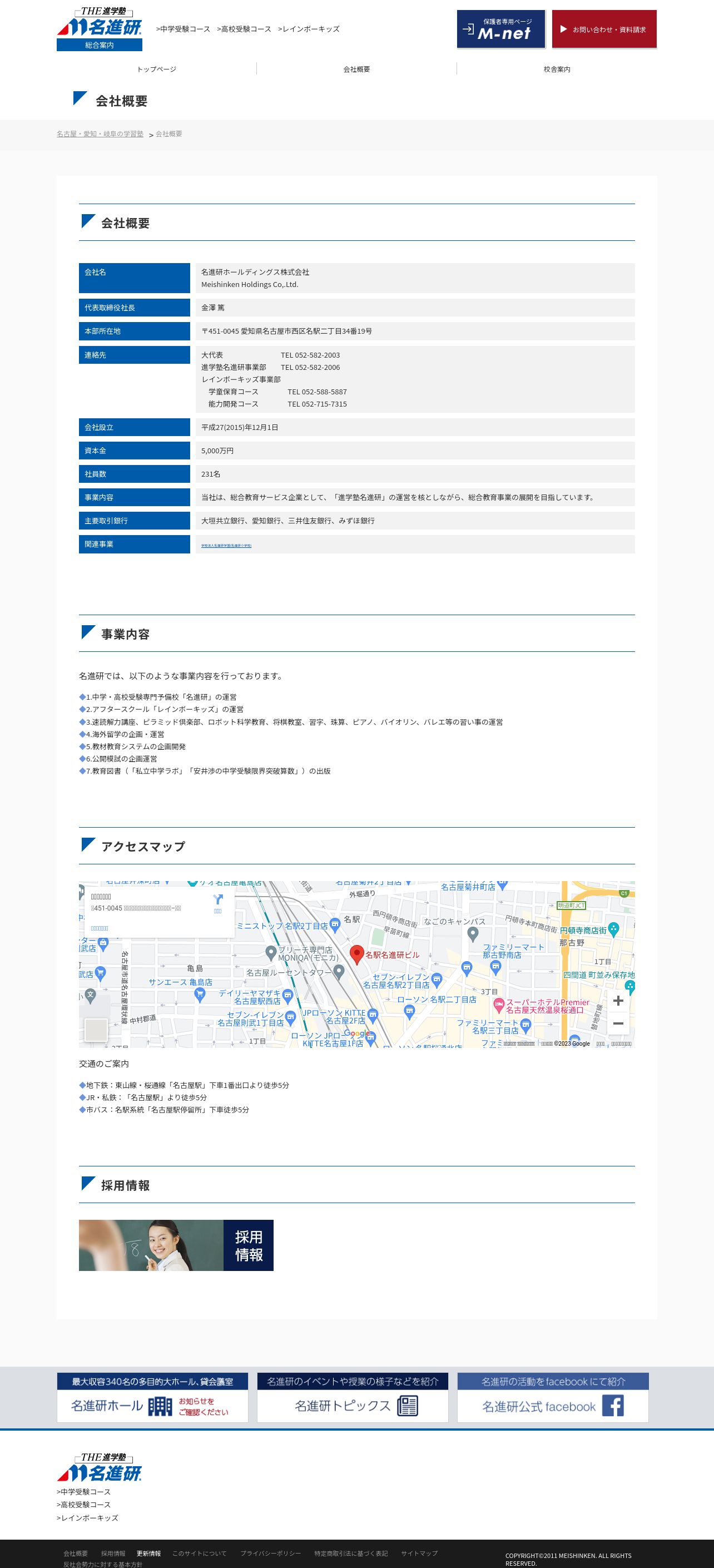Image resolution: width=714 pixels, height=1568 pixels.
Task: Select the 校舎案内 nav tab
Action: pos(557,69)
